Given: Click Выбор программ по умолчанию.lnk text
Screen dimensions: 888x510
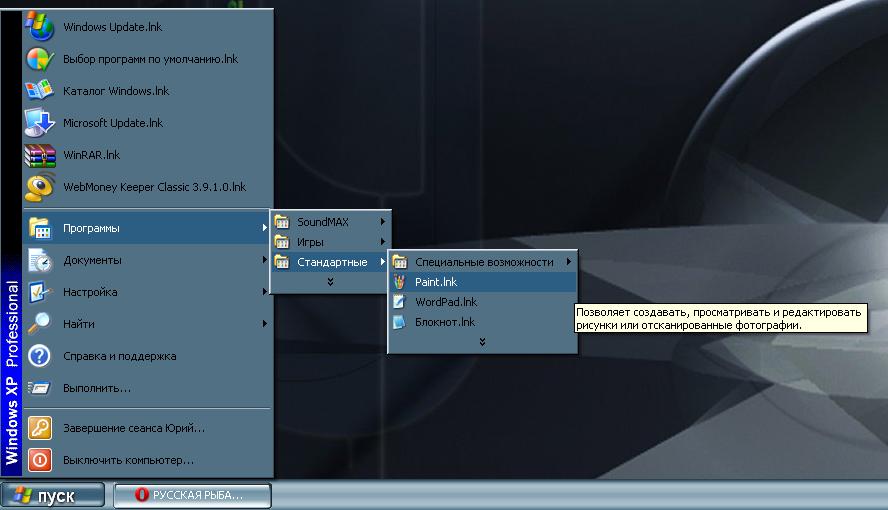Looking at the screenshot, I should tap(151, 59).
